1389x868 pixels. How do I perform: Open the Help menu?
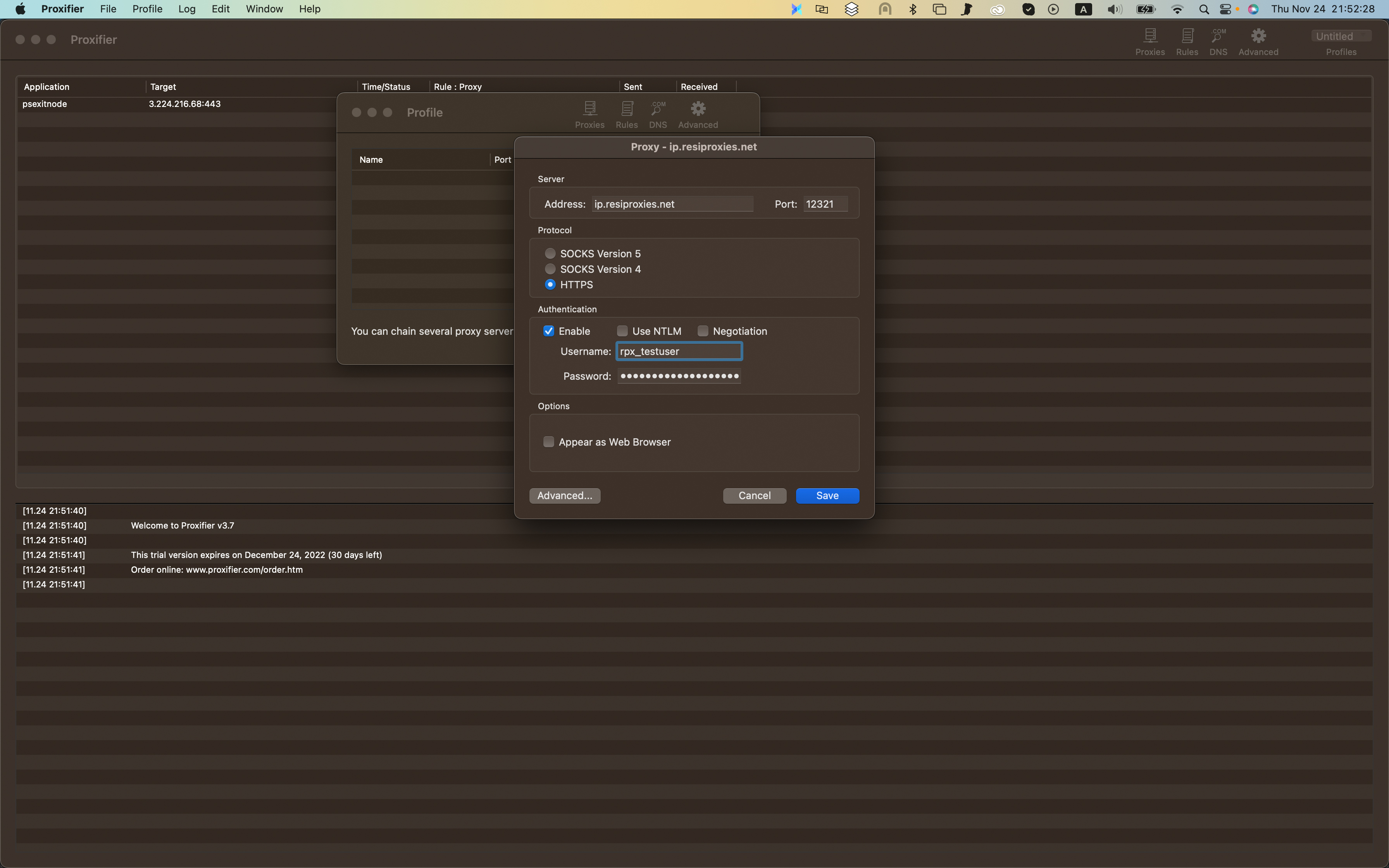click(x=310, y=9)
